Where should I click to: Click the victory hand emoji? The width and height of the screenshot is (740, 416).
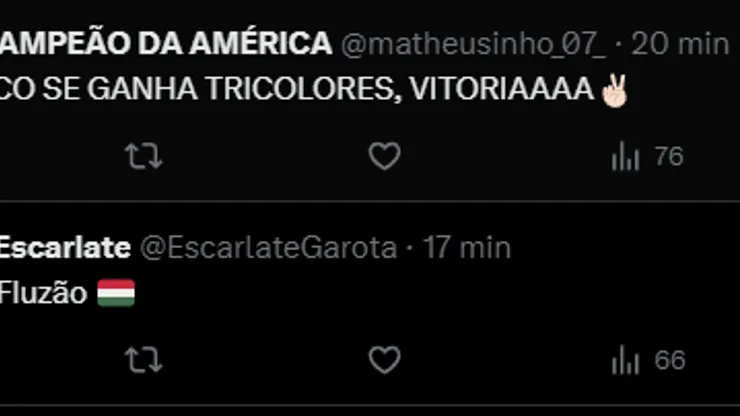coord(614,90)
